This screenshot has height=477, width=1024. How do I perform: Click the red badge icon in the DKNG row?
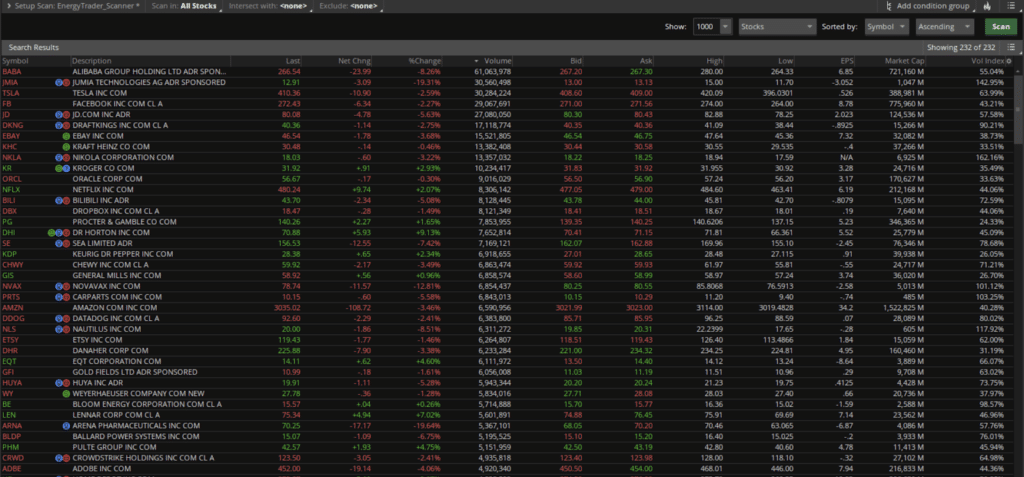coord(66,125)
